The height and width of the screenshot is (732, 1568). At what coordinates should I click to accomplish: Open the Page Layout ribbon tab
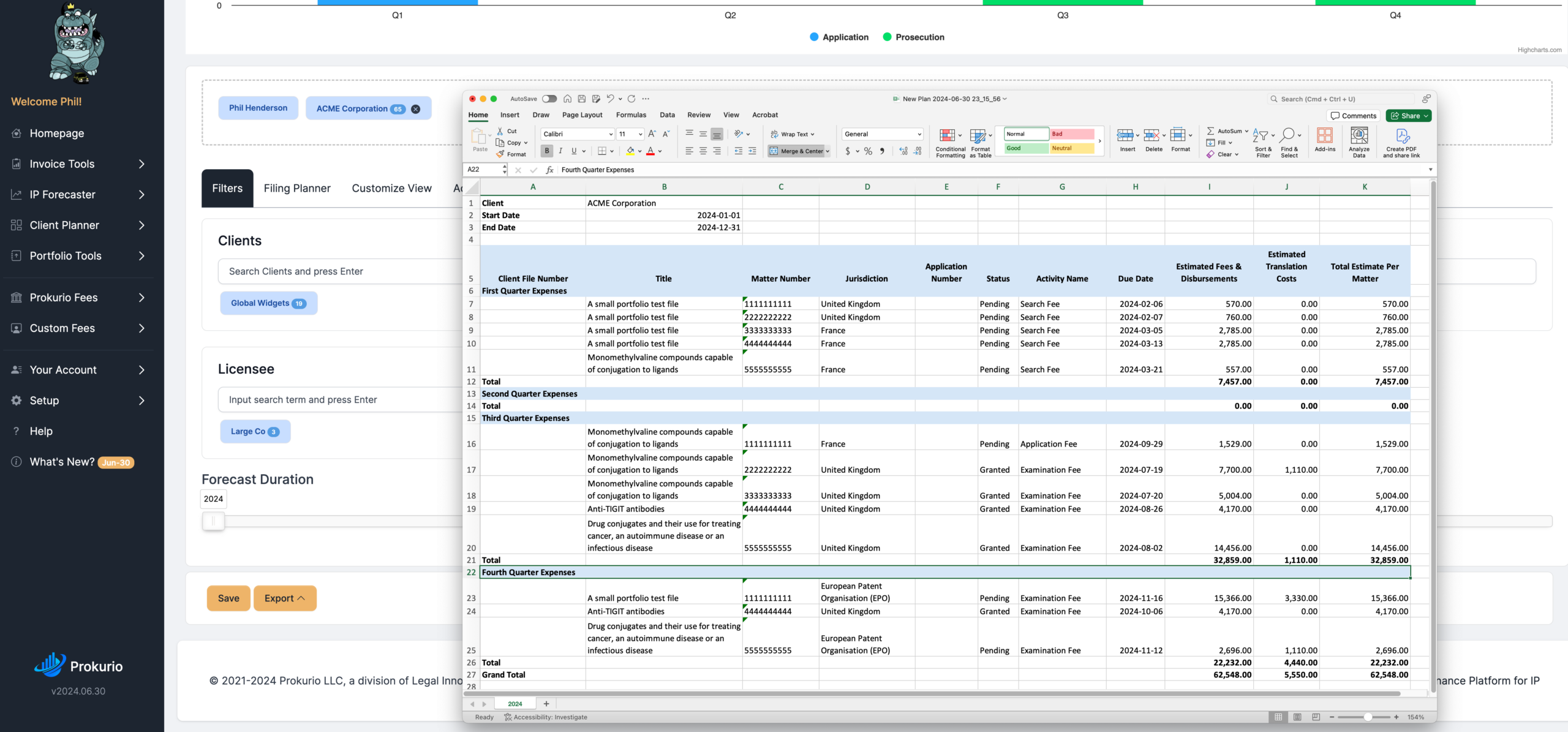click(x=582, y=115)
